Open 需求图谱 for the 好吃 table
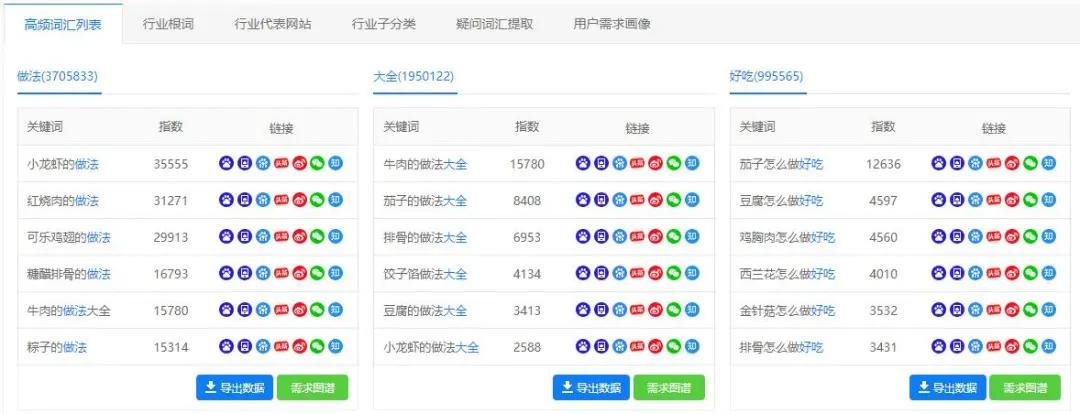This screenshot has height=414, width=1080. pos(1025,387)
